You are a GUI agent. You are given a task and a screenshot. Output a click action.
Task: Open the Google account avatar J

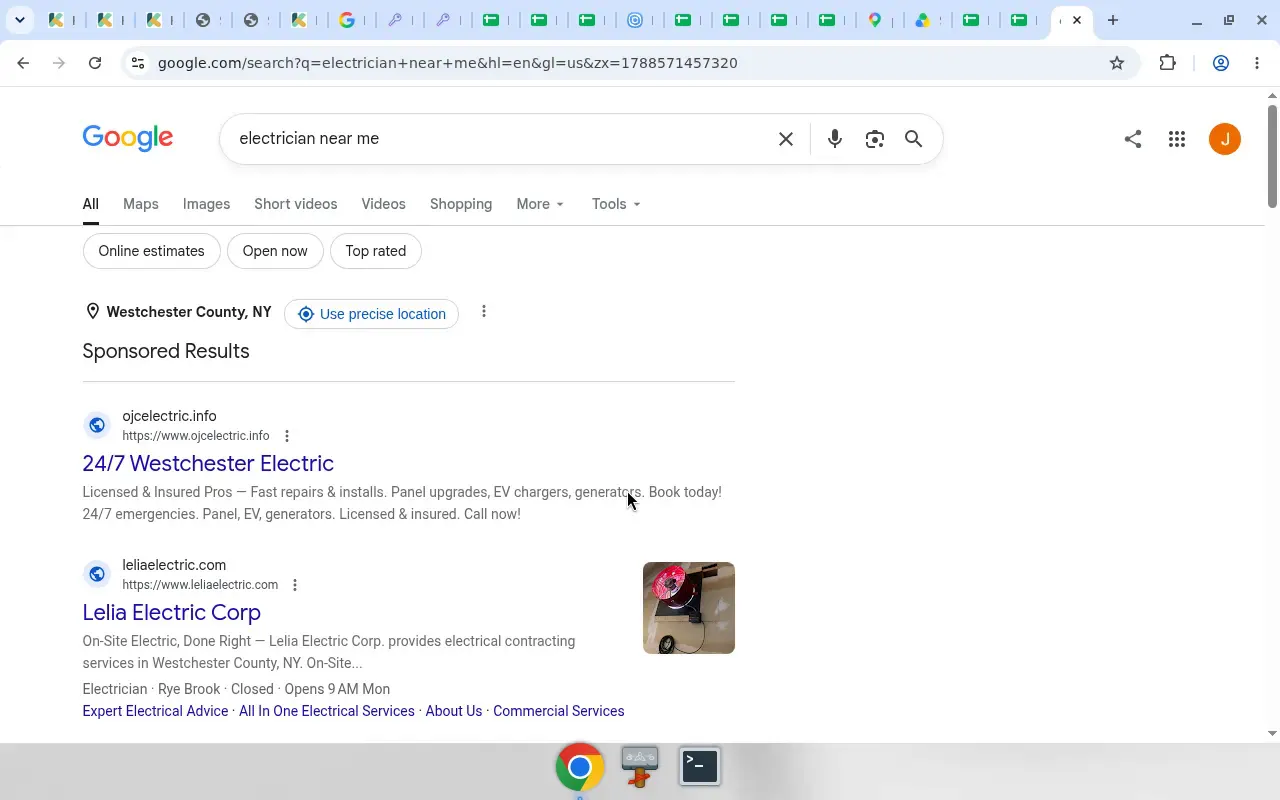point(1225,139)
